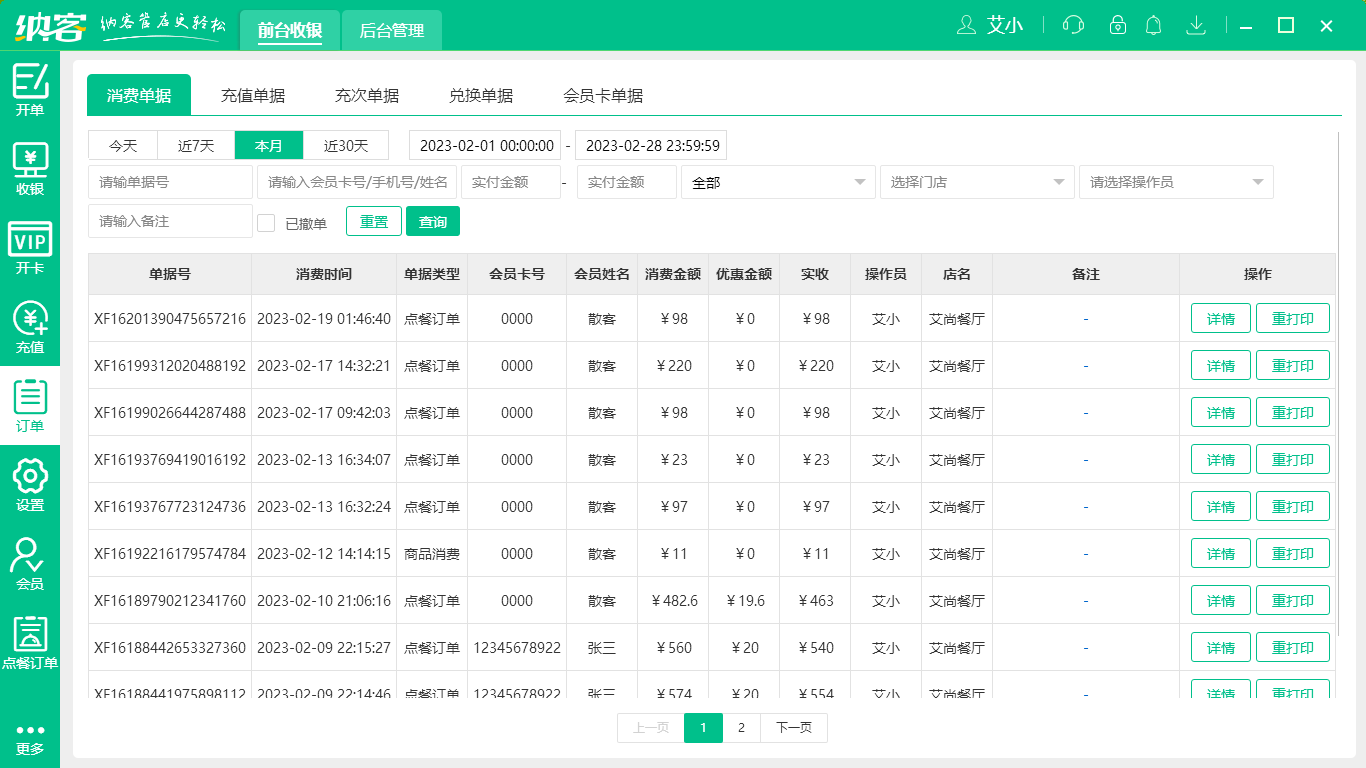Image resolution: width=1366 pixels, height=768 pixels.
Task: Go to page 2 of results
Action: (x=741, y=728)
